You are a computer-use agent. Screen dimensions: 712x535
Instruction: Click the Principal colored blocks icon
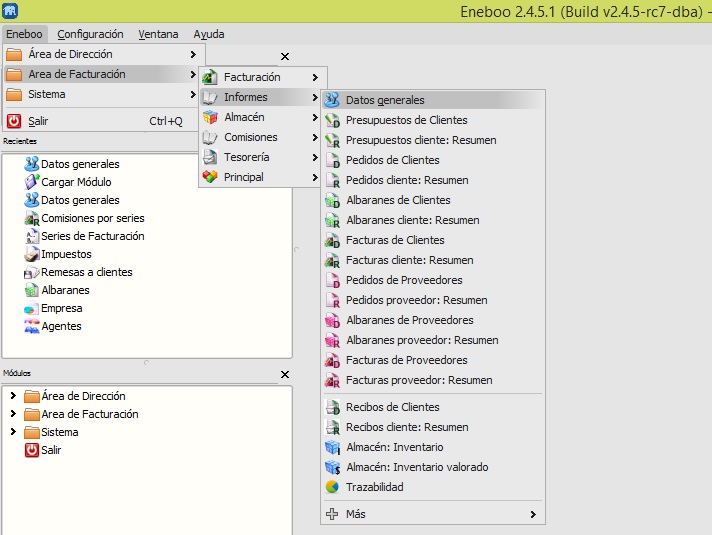[x=210, y=177]
